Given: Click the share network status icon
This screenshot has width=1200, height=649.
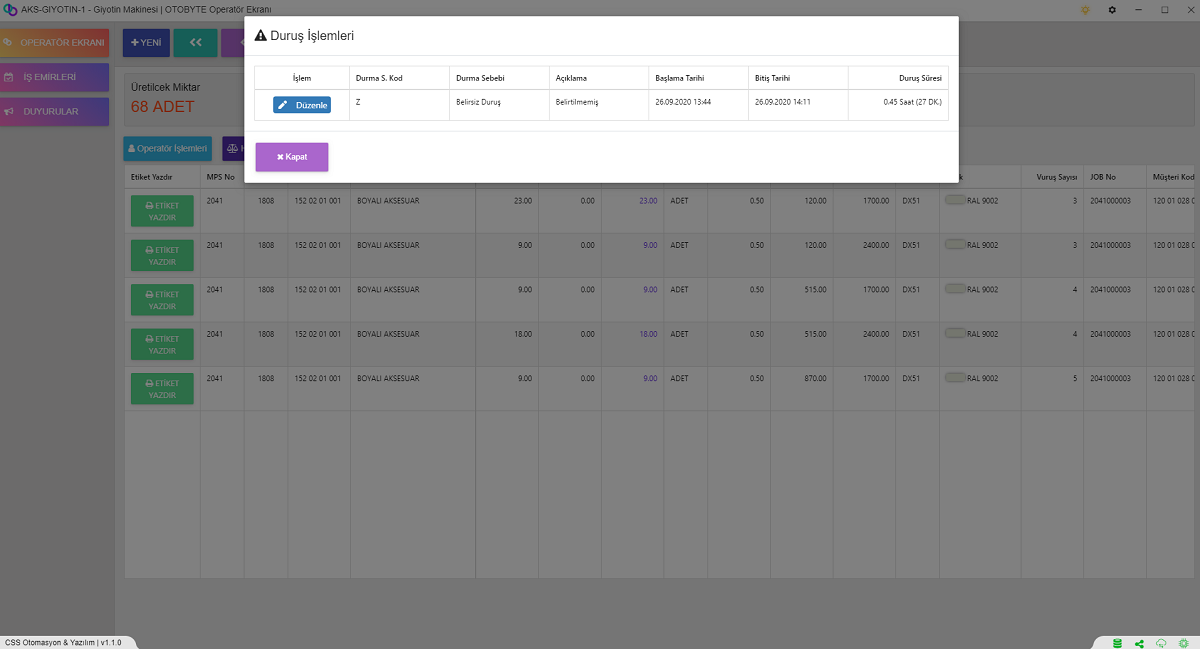Looking at the screenshot, I should (x=1140, y=642).
